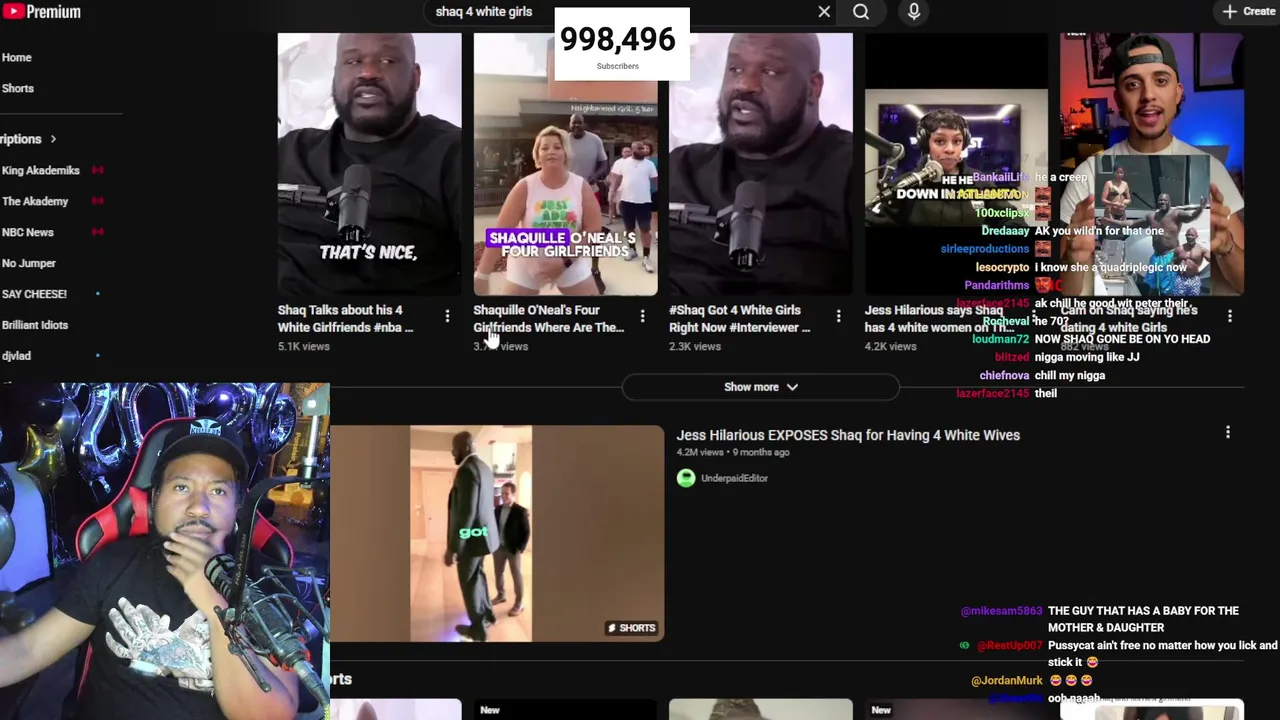Screen dimensions: 1280x720
Task: Open the options menu for the EXPOSES Shaq video
Action: click(1228, 433)
